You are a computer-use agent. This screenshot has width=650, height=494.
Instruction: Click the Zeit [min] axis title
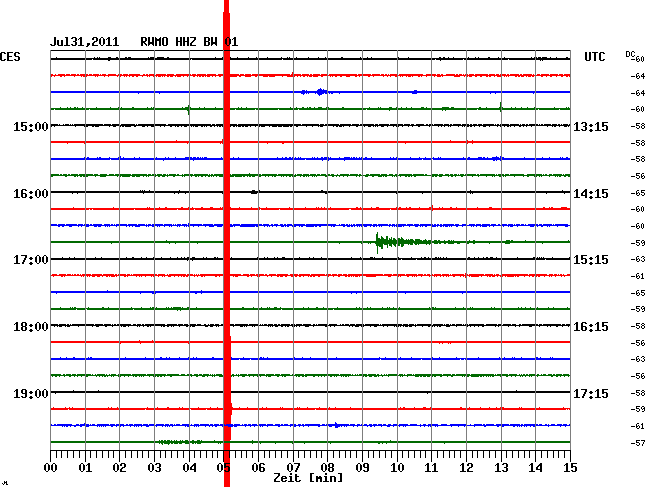tap(308, 478)
